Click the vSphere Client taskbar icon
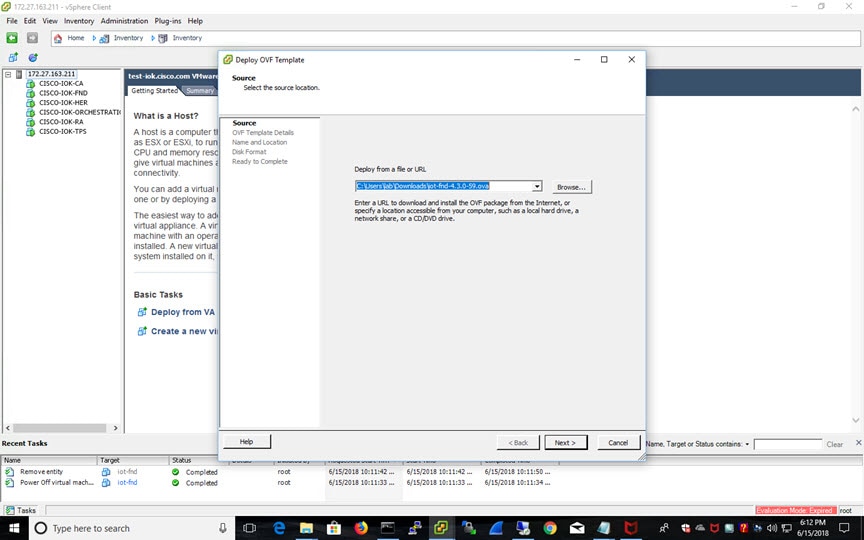 click(441, 528)
